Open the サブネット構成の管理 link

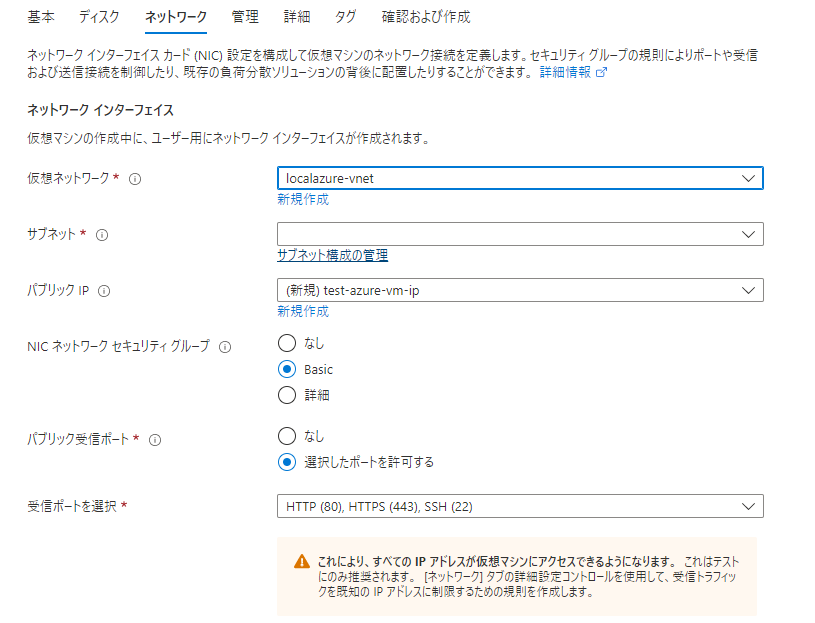point(331,255)
